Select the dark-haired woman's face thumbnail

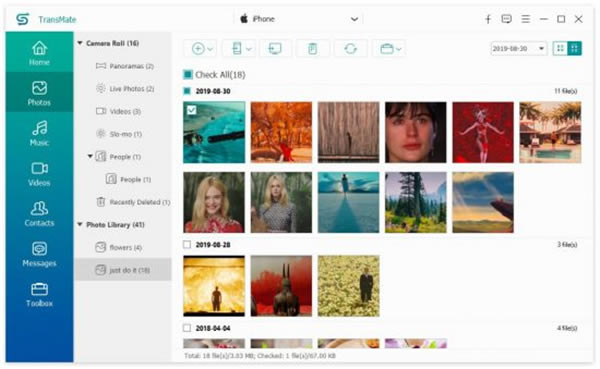coord(416,132)
